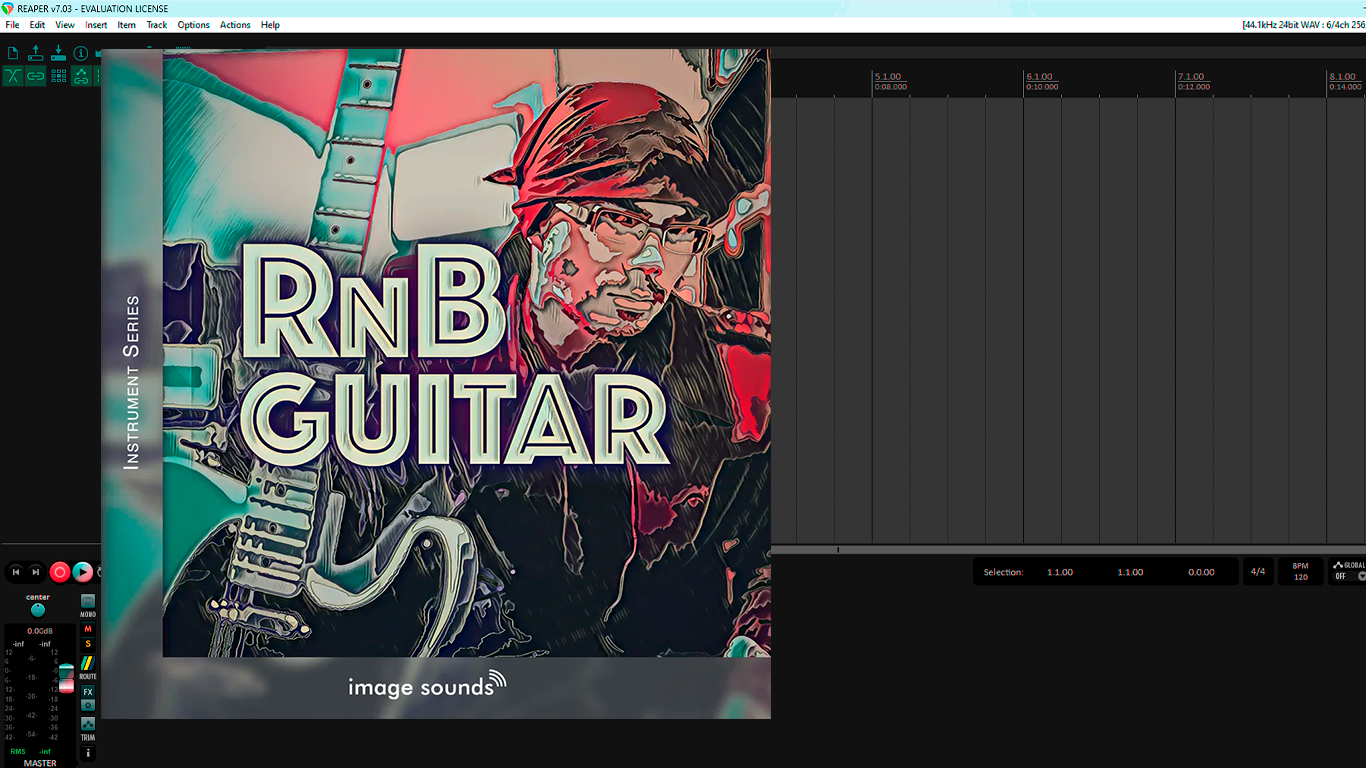This screenshot has width=1366, height=768.
Task: Click the Selection length field 0.0.00
Action: pyautogui.click(x=1201, y=572)
